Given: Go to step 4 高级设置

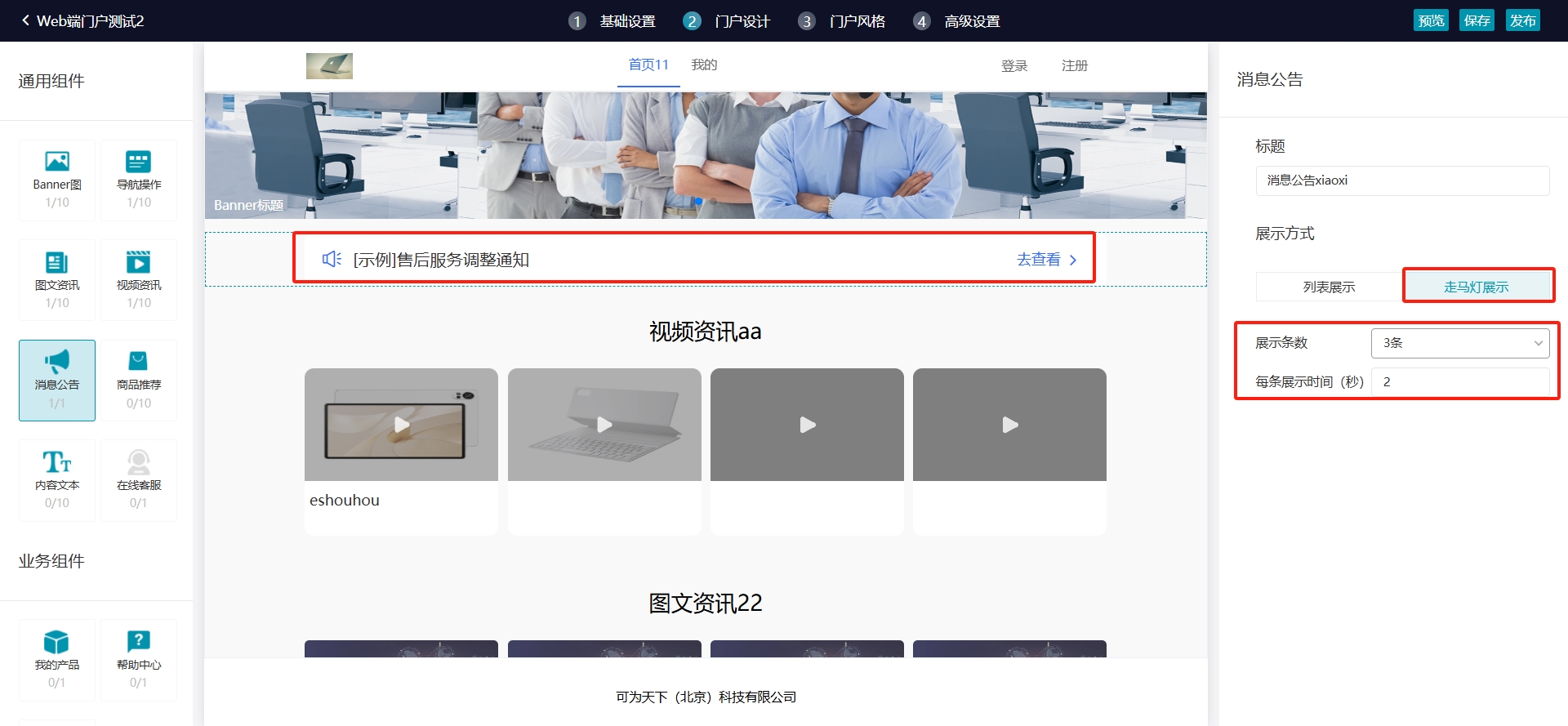Looking at the screenshot, I should tap(957, 21).
